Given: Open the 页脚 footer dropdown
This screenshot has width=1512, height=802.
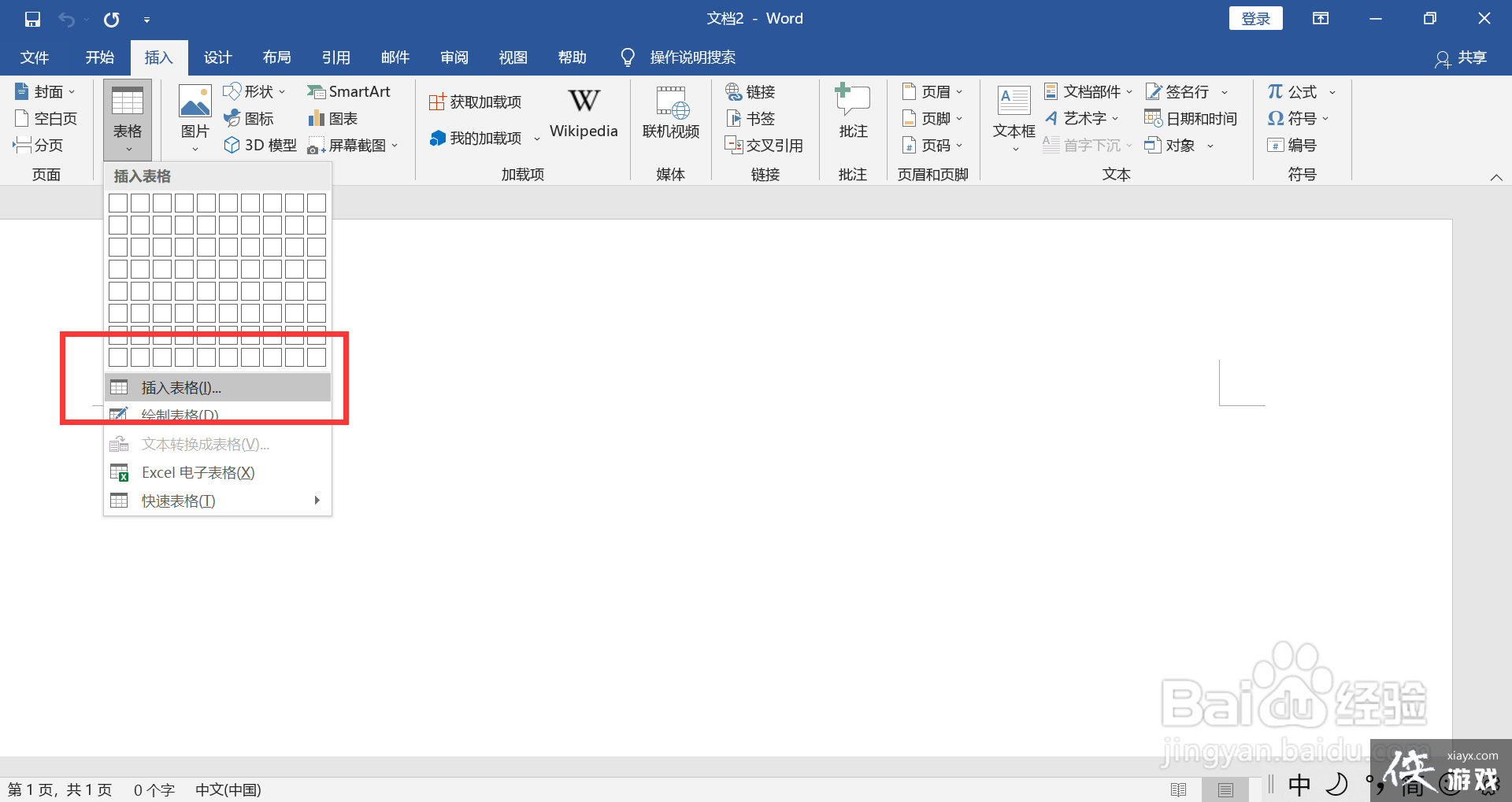Looking at the screenshot, I should tap(932, 119).
